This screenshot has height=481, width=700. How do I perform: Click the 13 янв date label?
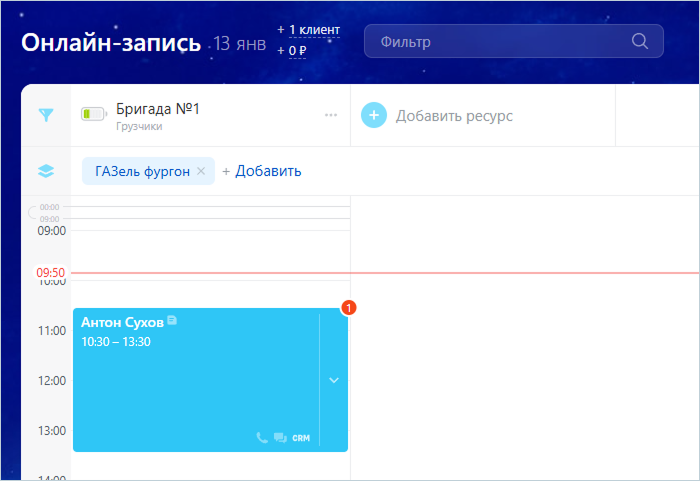tap(240, 44)
